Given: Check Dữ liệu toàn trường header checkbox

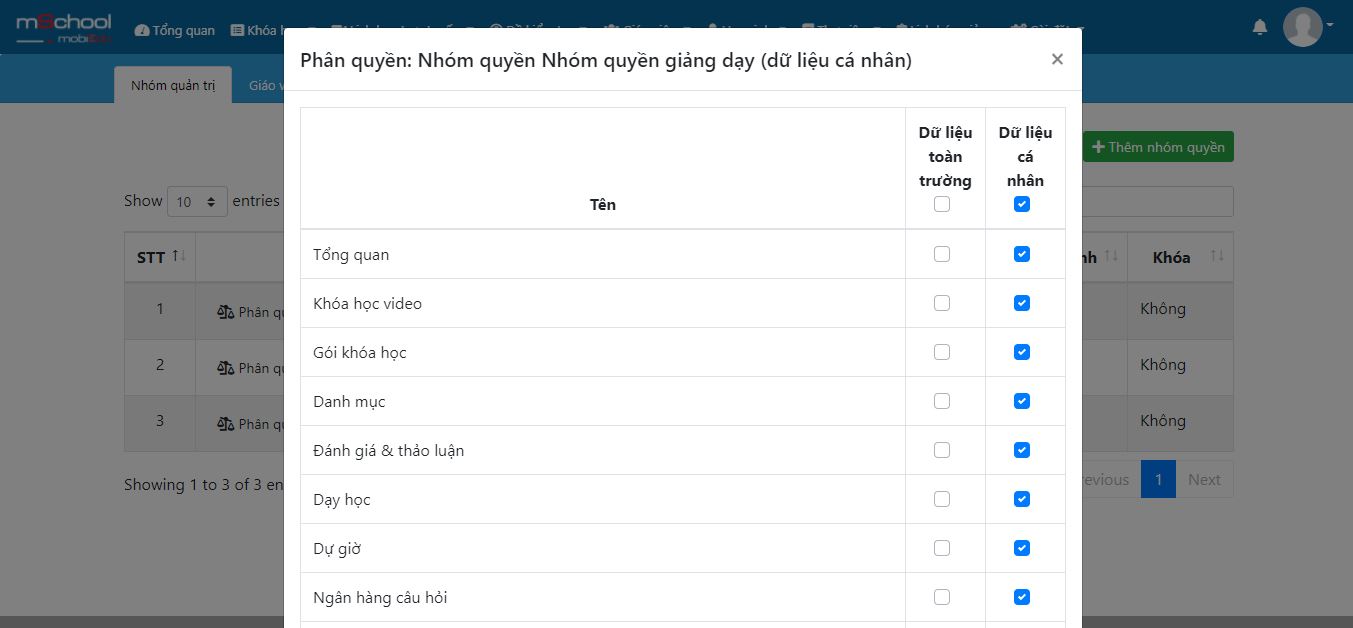Looking at the screenshot, I should click(x=941, y=204).
